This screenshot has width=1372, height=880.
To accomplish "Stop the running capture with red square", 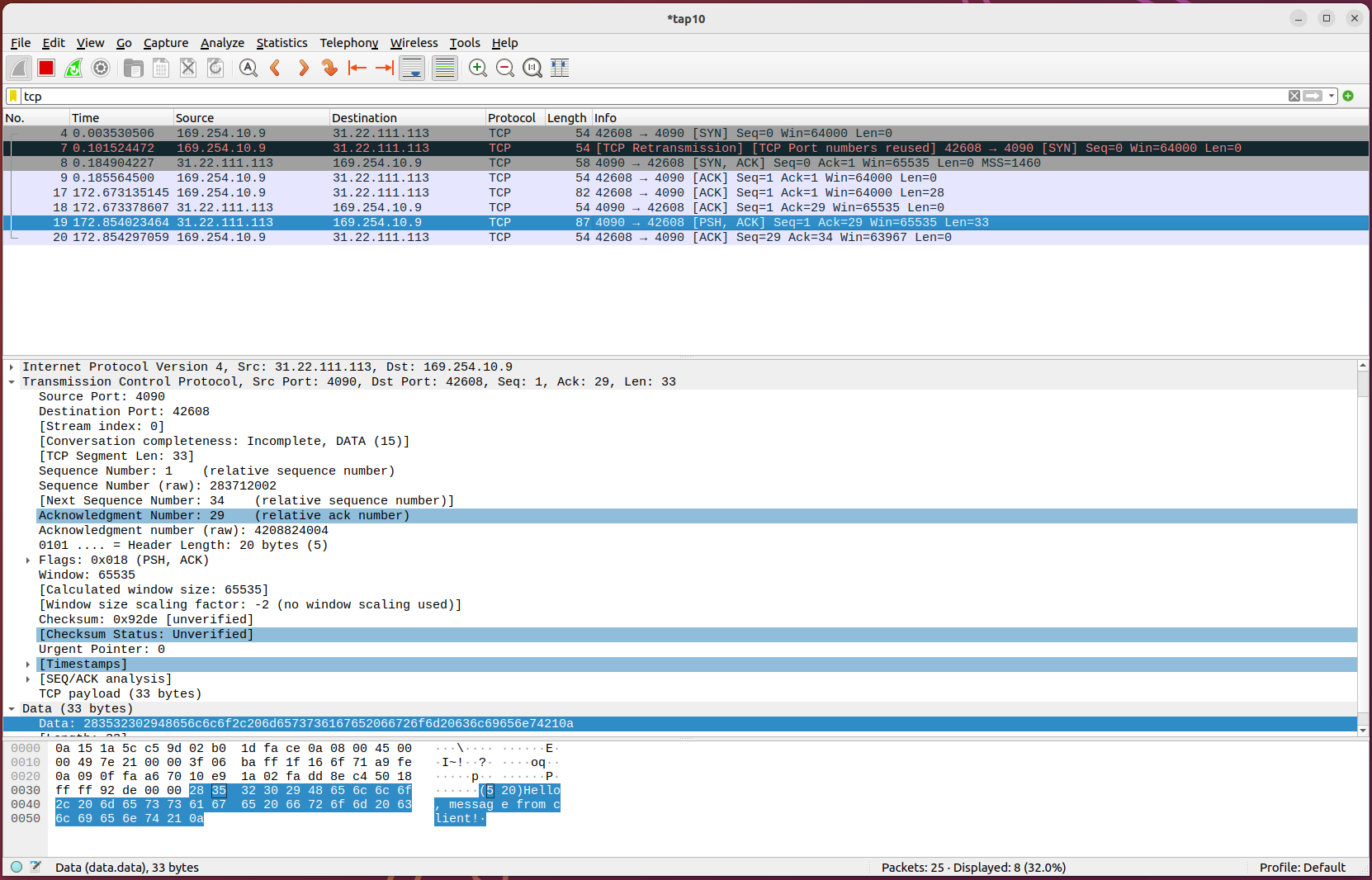I will (x=46, y=68).
